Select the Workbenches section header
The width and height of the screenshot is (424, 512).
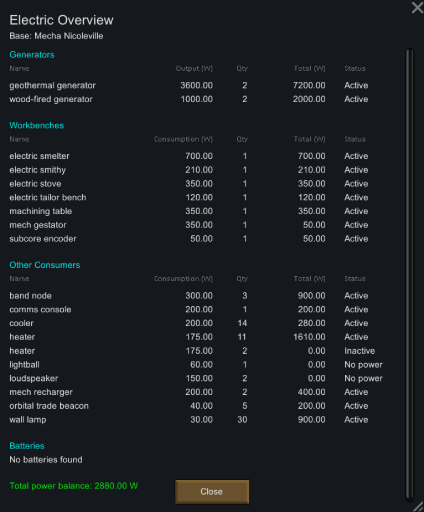point(36,125)
